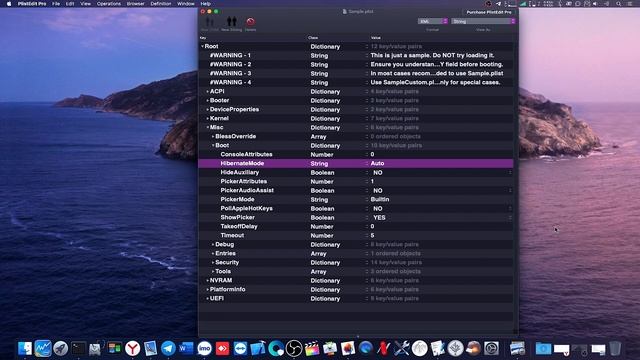
Task: Expand the Entries array
Action: tap(213, 253)
